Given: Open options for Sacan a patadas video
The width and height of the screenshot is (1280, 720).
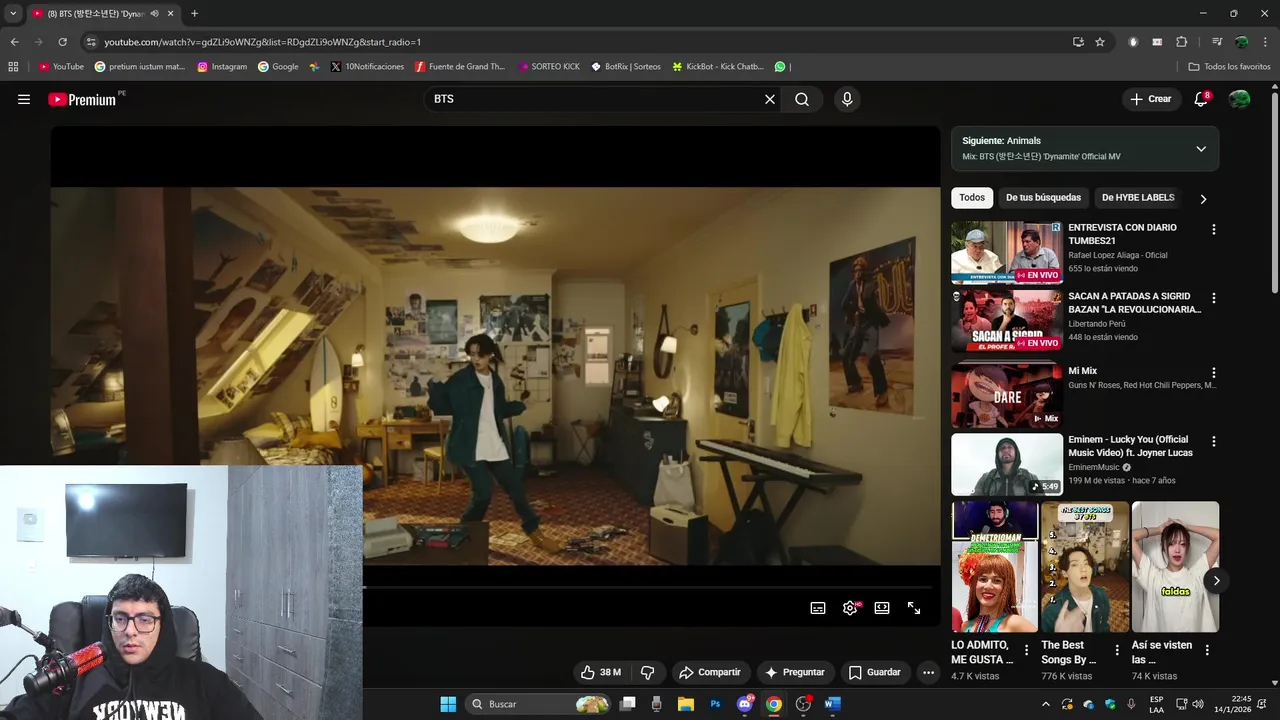Looking at the screenshot, I should tap(1214, 298).
